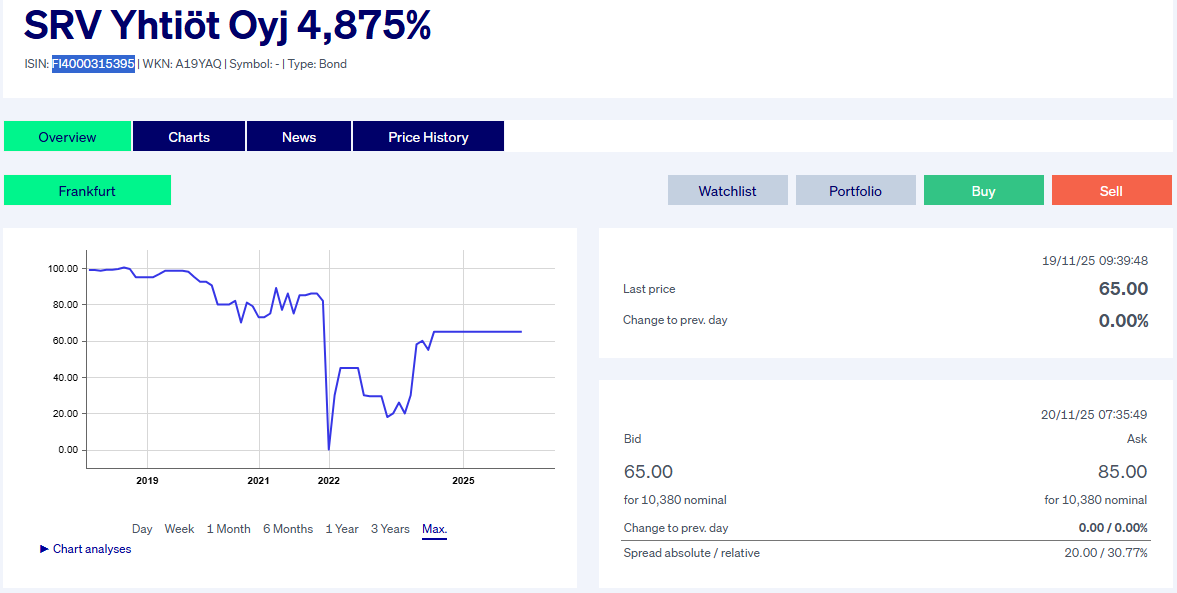
Task: Select the Overview tab
Action: pos(67,137)
